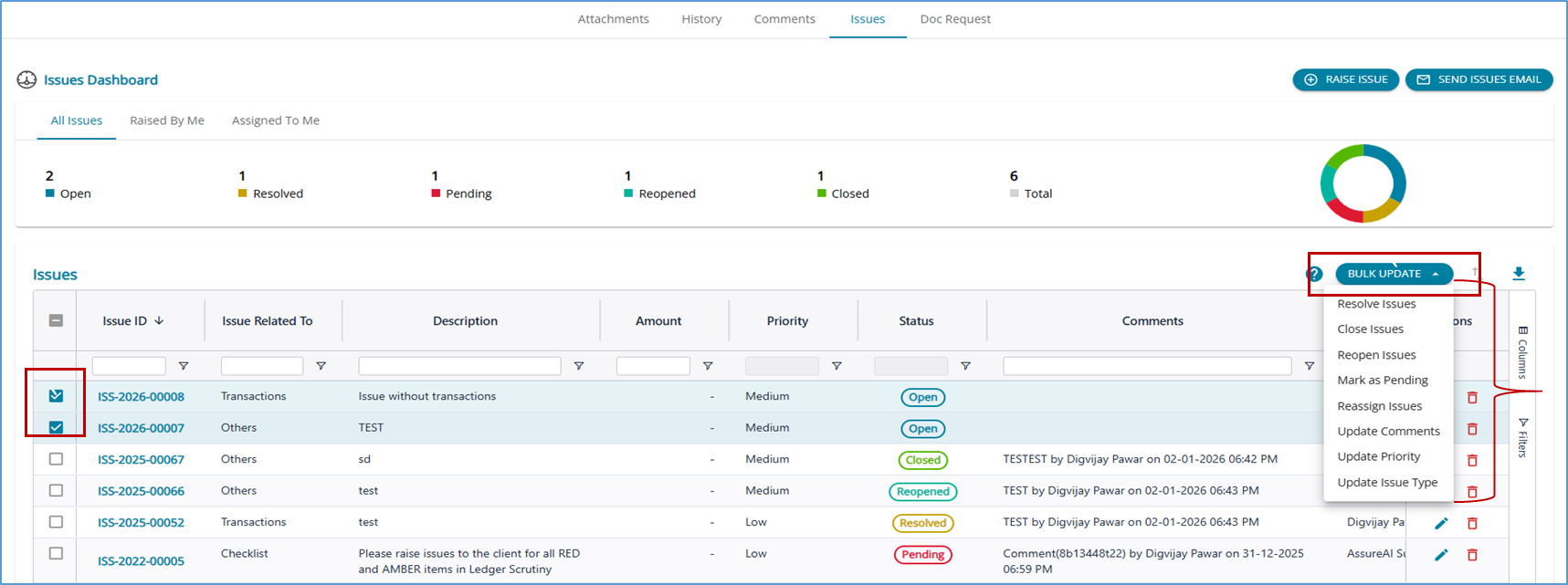The image size is (1568, 585).
Task: Collapse the Bulk Update dropdown
Action: [1394, 274]
